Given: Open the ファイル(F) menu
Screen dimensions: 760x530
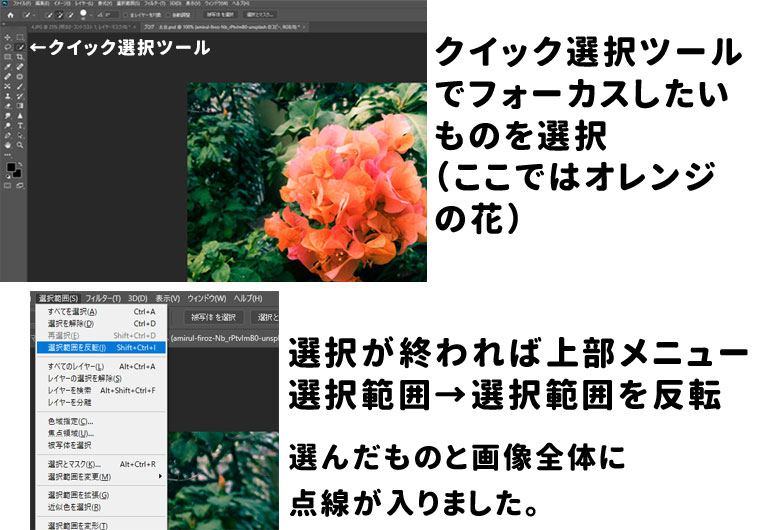Looking at the screenshot, I should [x=22, y=3].
